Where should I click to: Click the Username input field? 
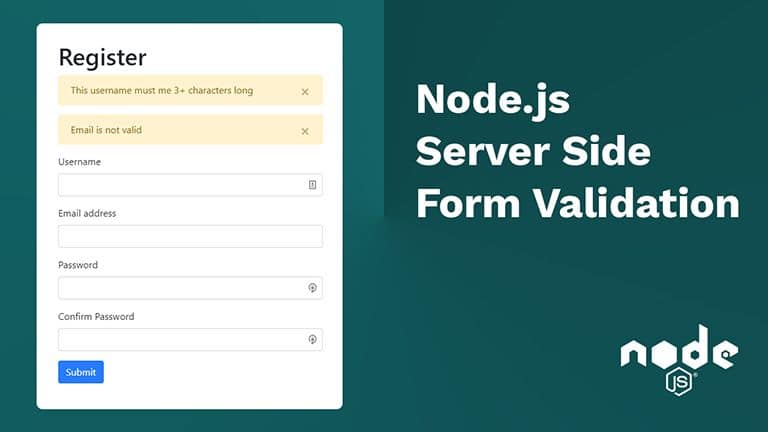tap(190, 185)
